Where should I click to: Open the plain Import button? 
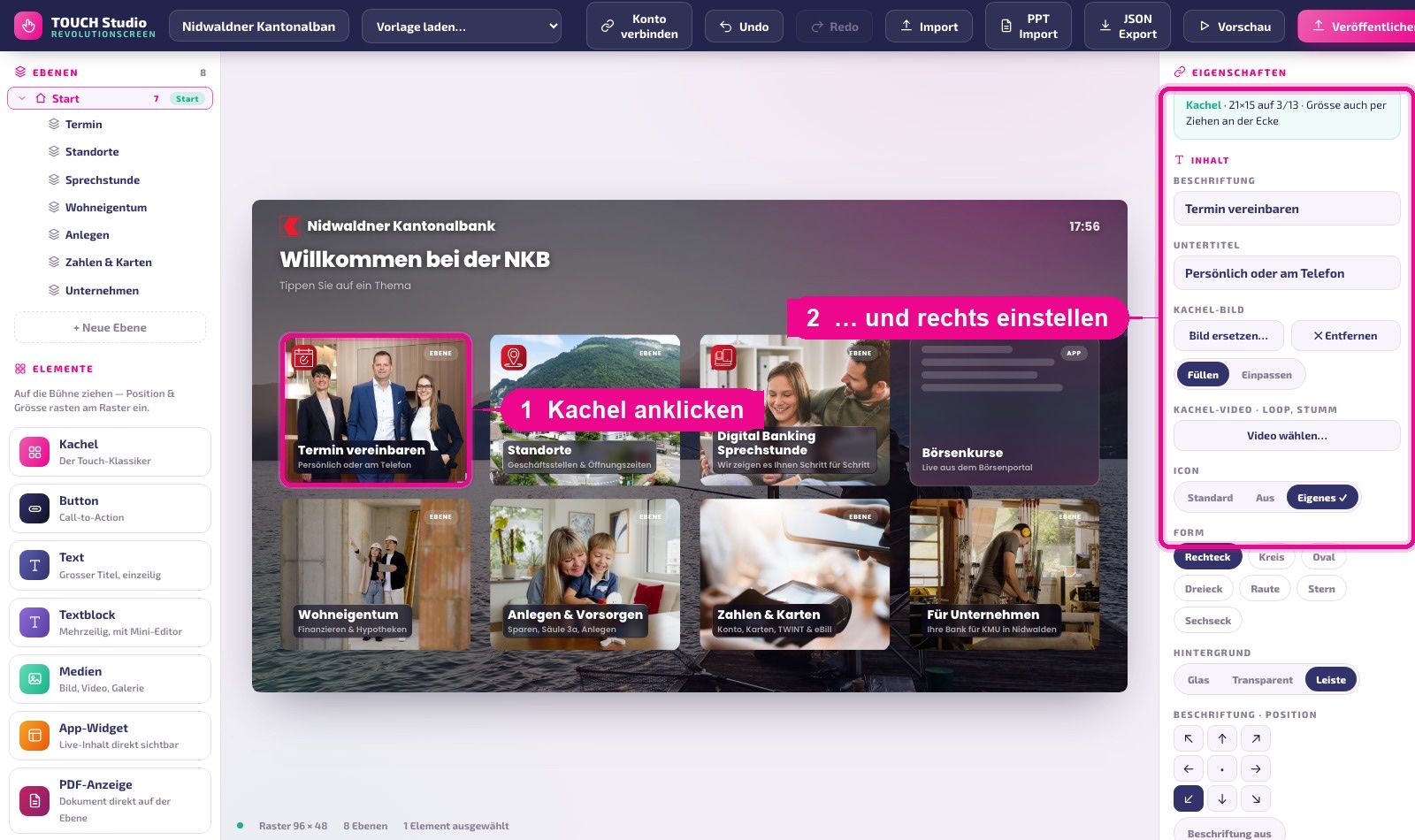click(x=929, y=27)
